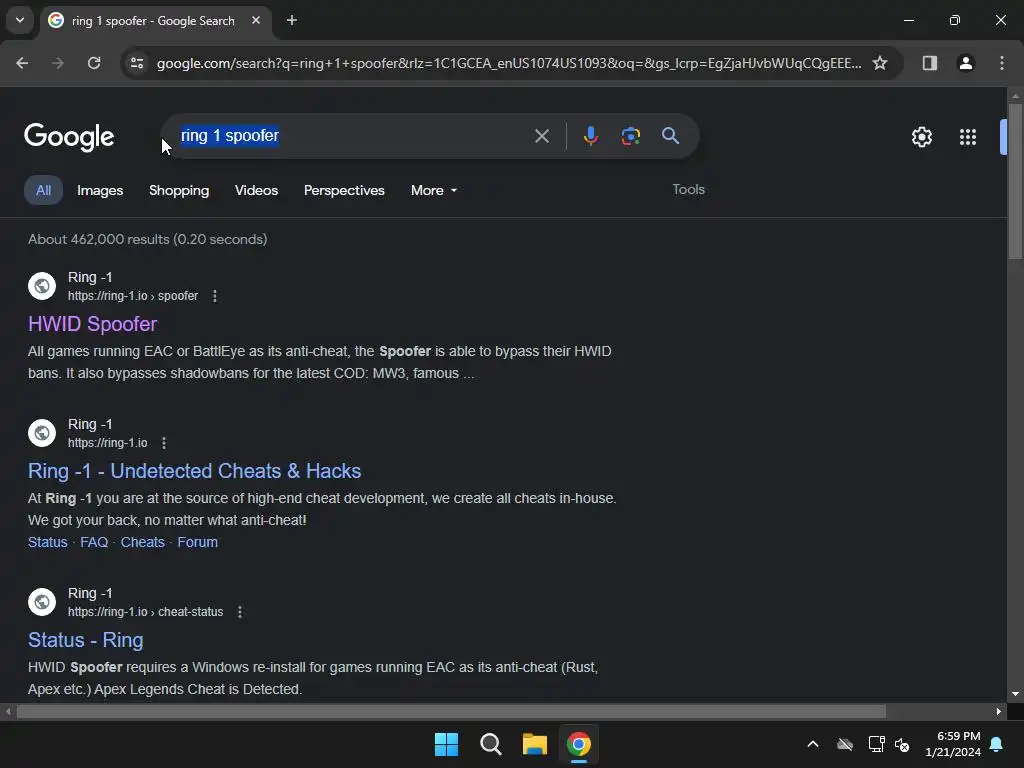Image resolution: width=1024 pixels, height=768 pixels.
Task: Open the search Tools button
Action: [x=688, y=189]
